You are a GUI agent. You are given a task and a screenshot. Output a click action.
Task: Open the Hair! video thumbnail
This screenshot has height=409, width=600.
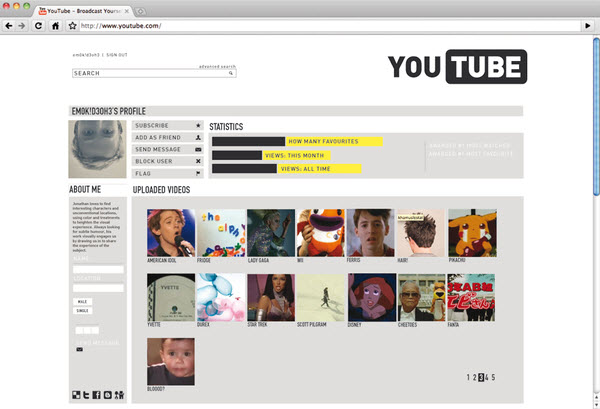click(421, 233)
